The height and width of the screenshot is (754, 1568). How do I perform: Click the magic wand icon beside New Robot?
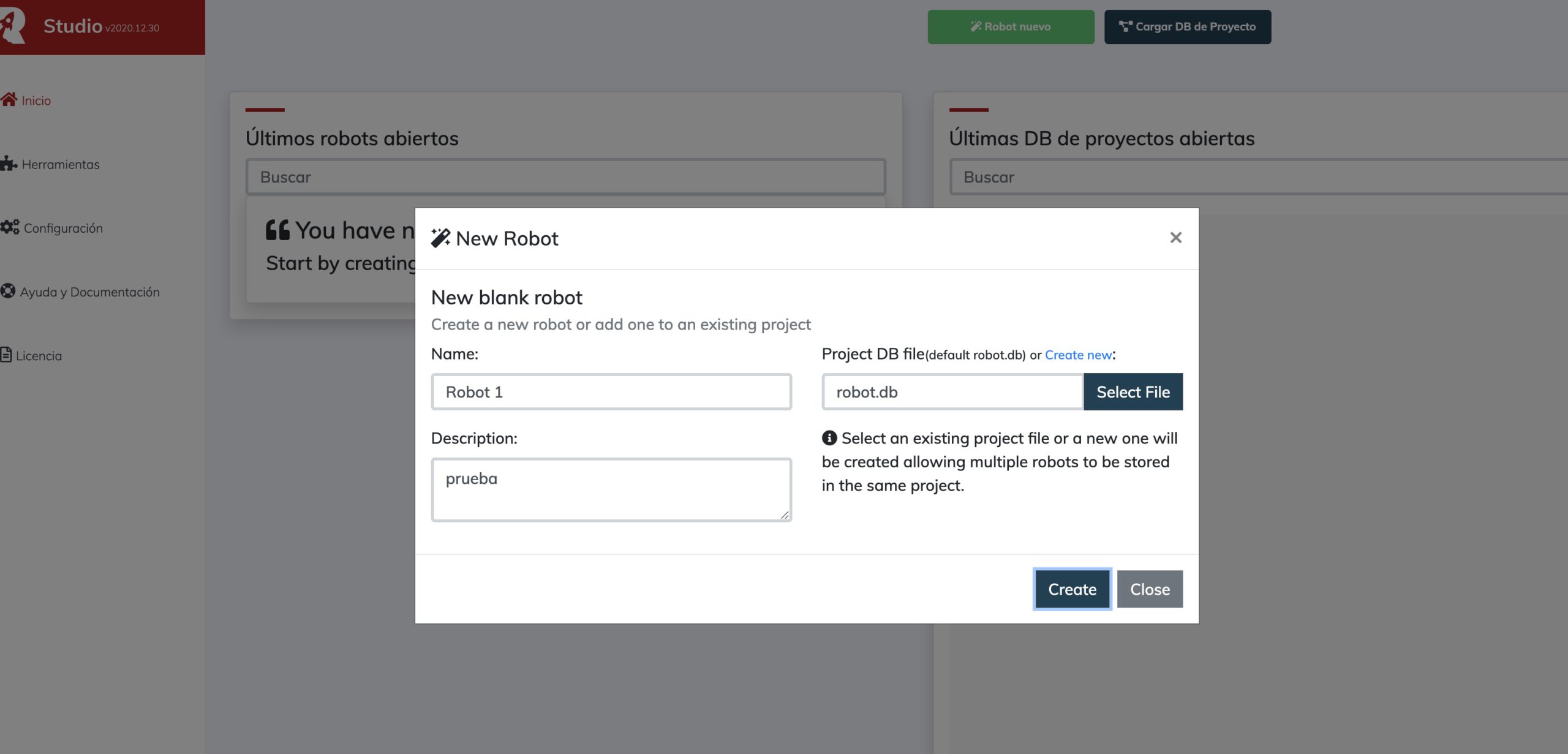click(440, 238)
